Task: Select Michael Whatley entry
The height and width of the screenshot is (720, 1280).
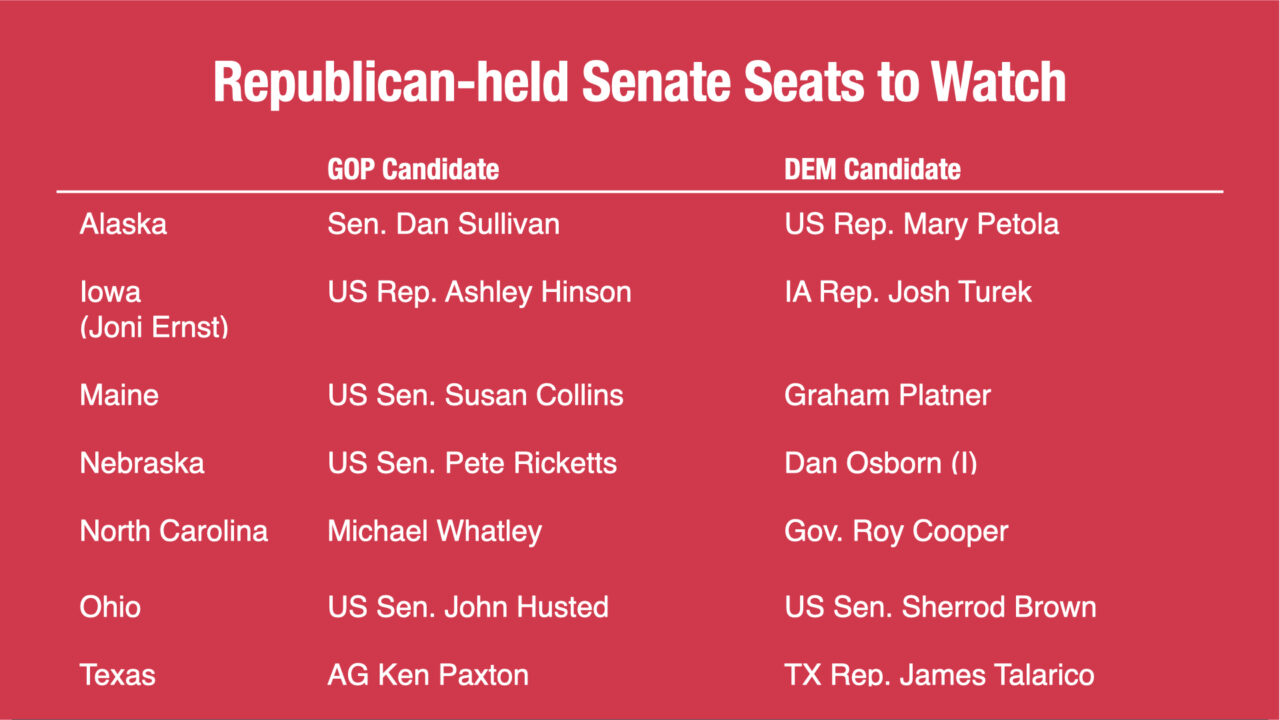Action: [434, 531]
